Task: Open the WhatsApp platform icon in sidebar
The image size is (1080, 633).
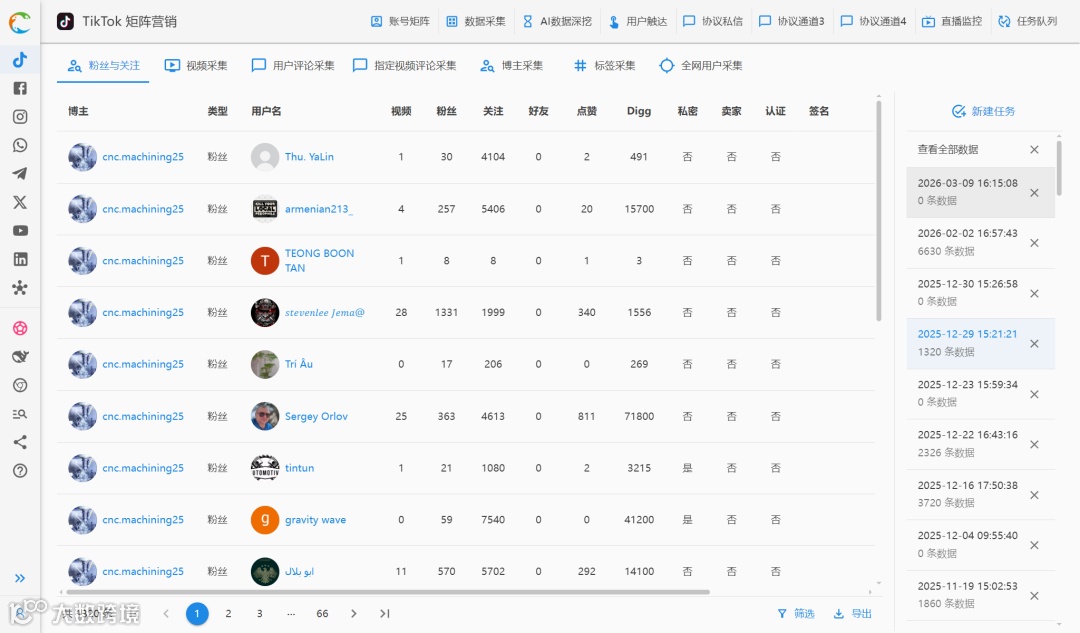Action: 20,145
